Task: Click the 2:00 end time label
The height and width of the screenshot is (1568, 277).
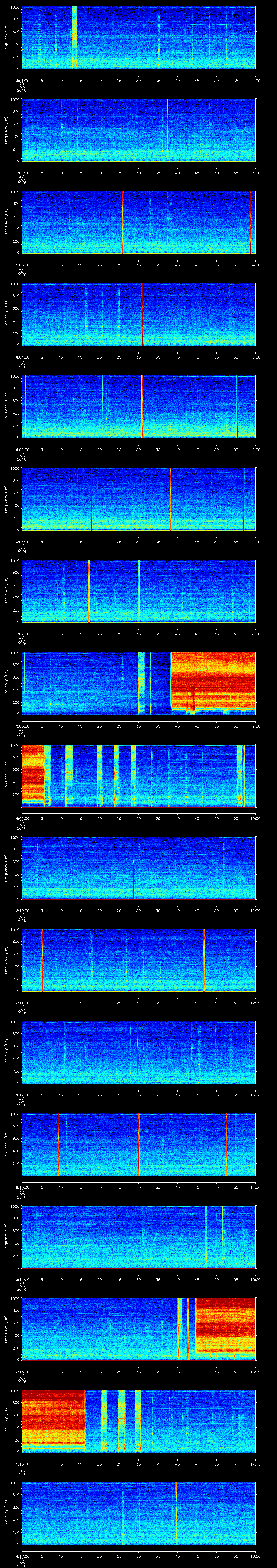Action: (256, 80)
